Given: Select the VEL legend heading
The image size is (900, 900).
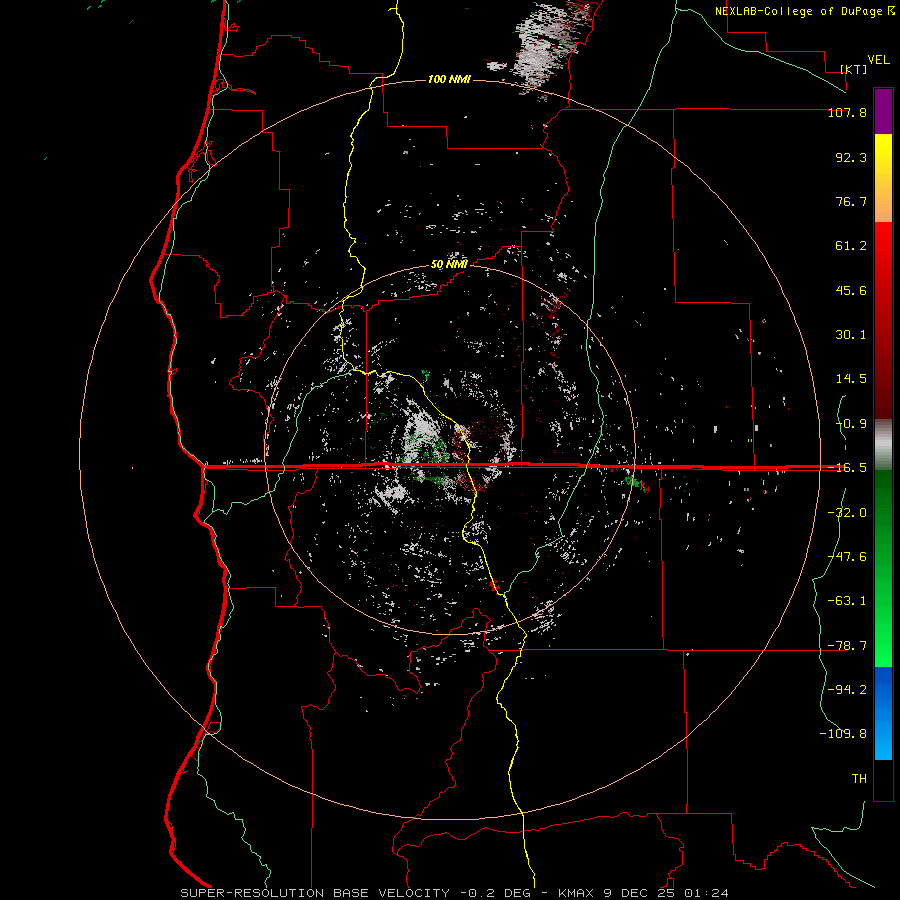Looking at the screenshot, I should point(878,60).
